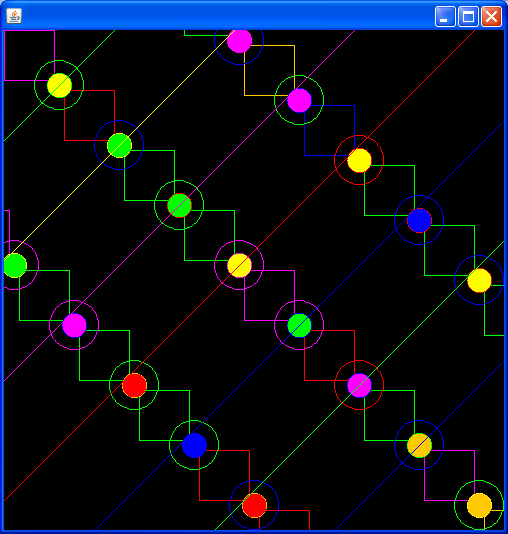Click the magenta dot inside the green ring
Screen dimensions: 508x534
(299, 100)
